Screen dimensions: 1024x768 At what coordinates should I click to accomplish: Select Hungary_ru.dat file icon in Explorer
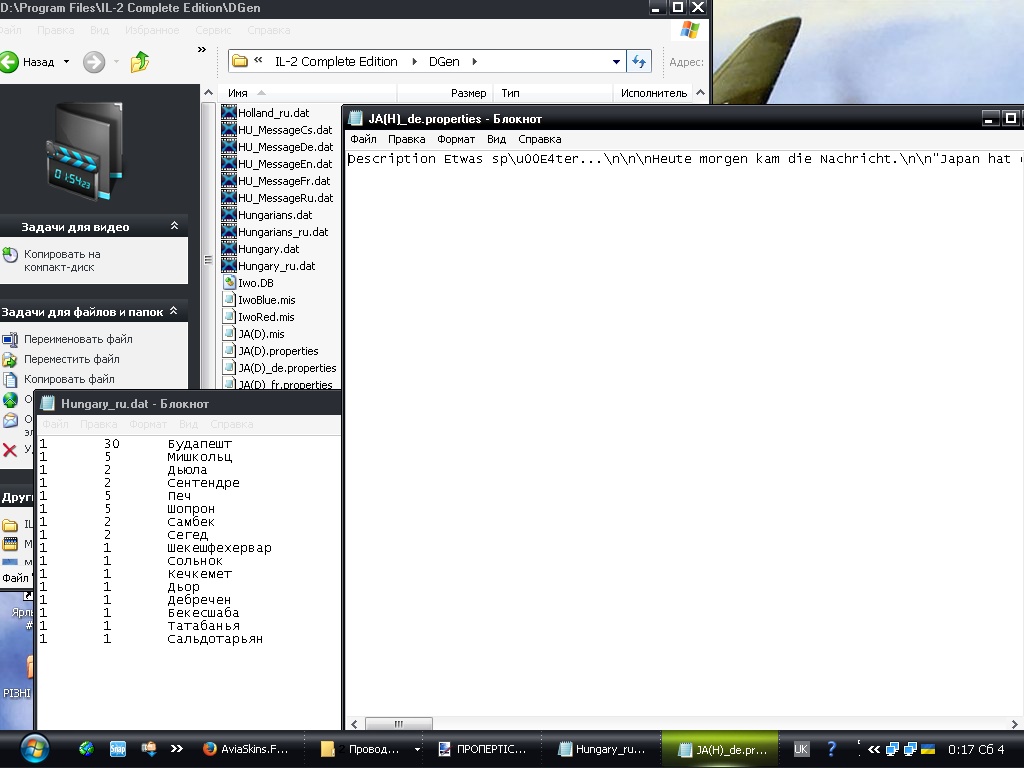[229, 265]
